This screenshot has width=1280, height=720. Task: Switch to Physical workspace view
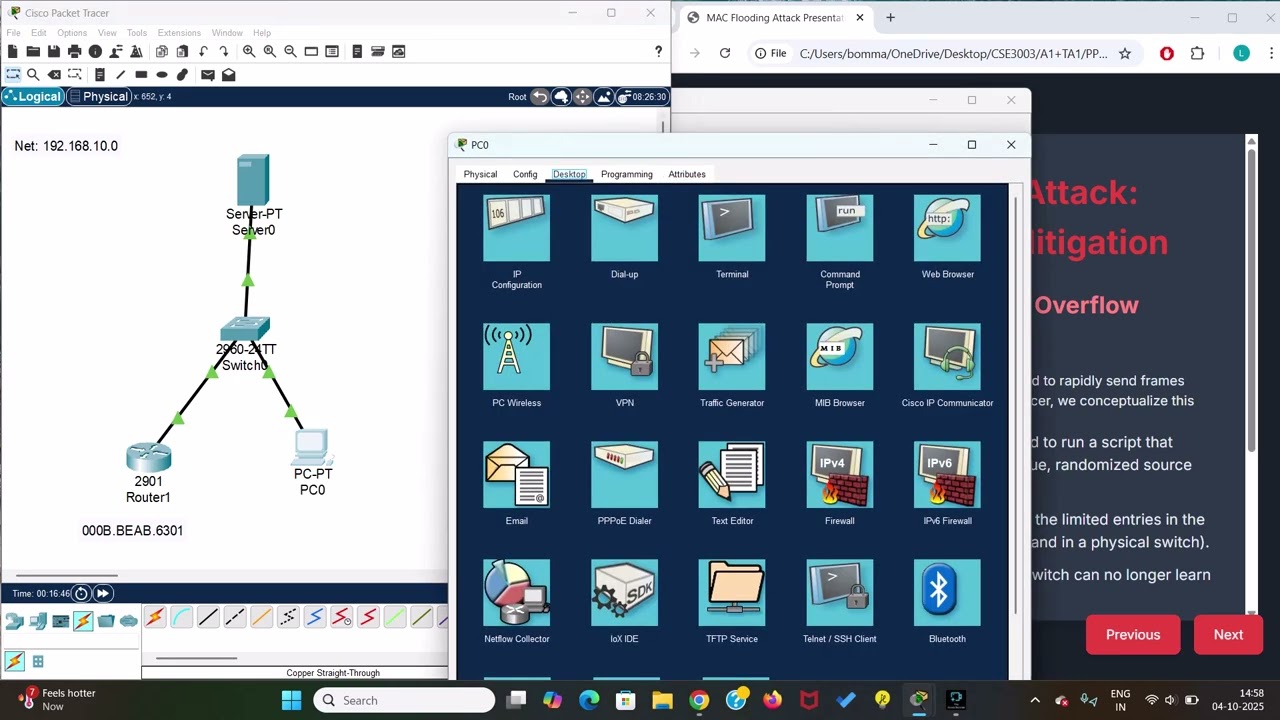click(99, 96)
